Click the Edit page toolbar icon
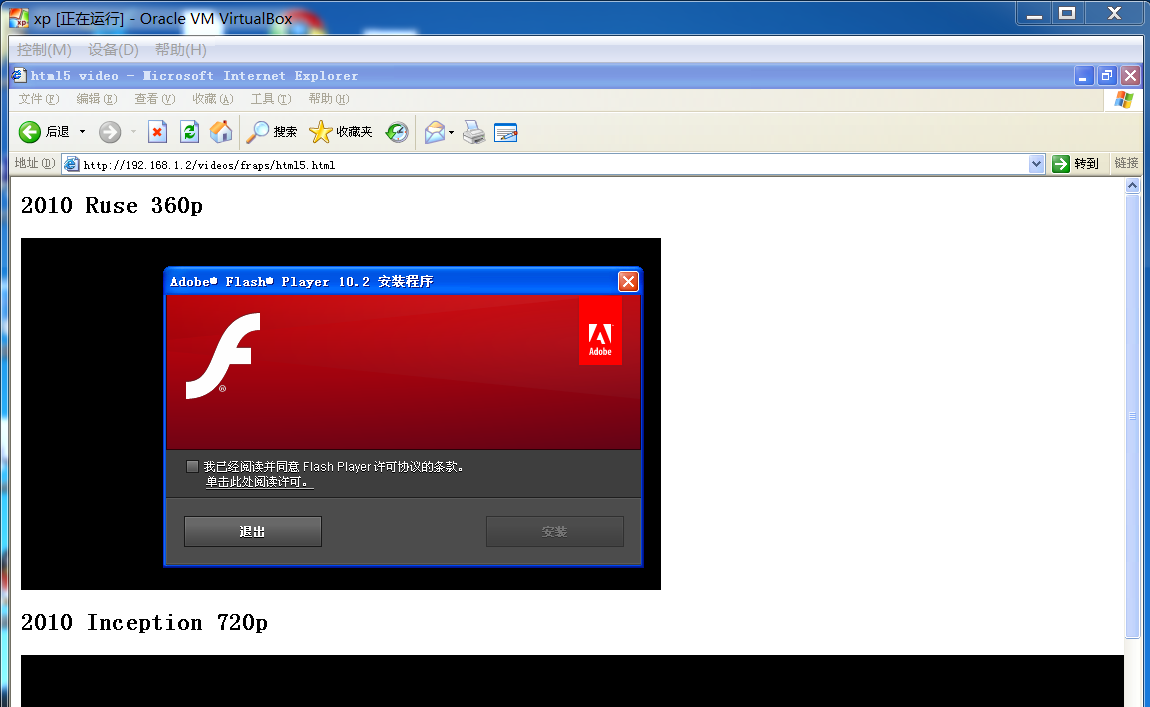 point(505,132)
